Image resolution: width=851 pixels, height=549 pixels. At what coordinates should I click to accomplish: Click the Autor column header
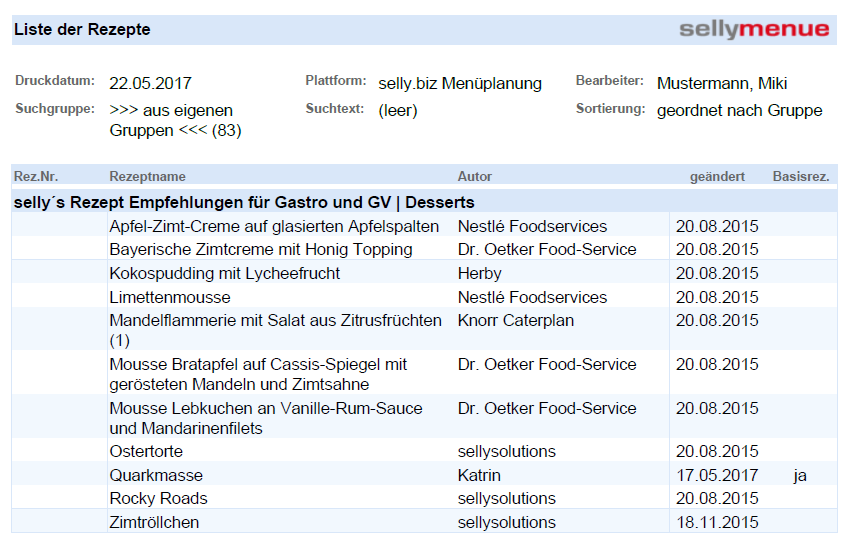point(475,177)
